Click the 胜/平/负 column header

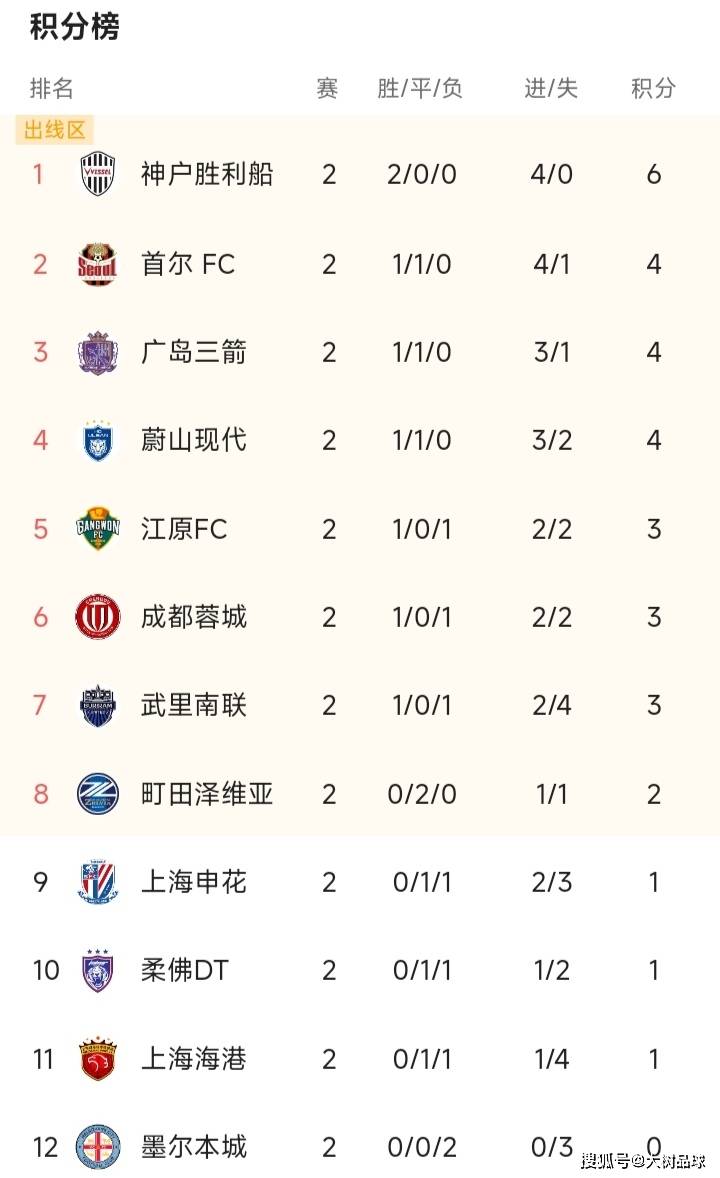tap(420, 87)
